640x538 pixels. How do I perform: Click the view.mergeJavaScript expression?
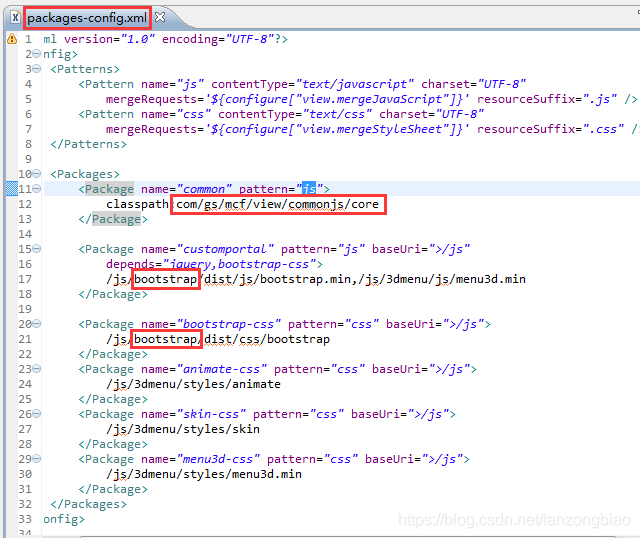337,99
